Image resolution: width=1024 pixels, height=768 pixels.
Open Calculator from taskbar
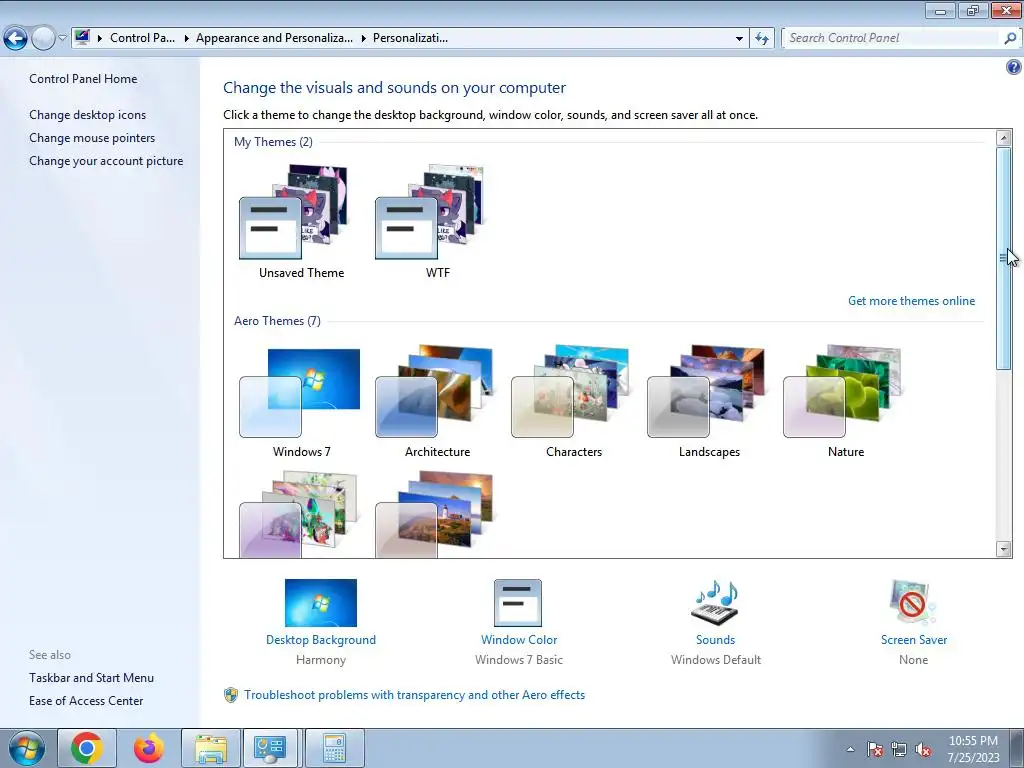tap(334, 748)
